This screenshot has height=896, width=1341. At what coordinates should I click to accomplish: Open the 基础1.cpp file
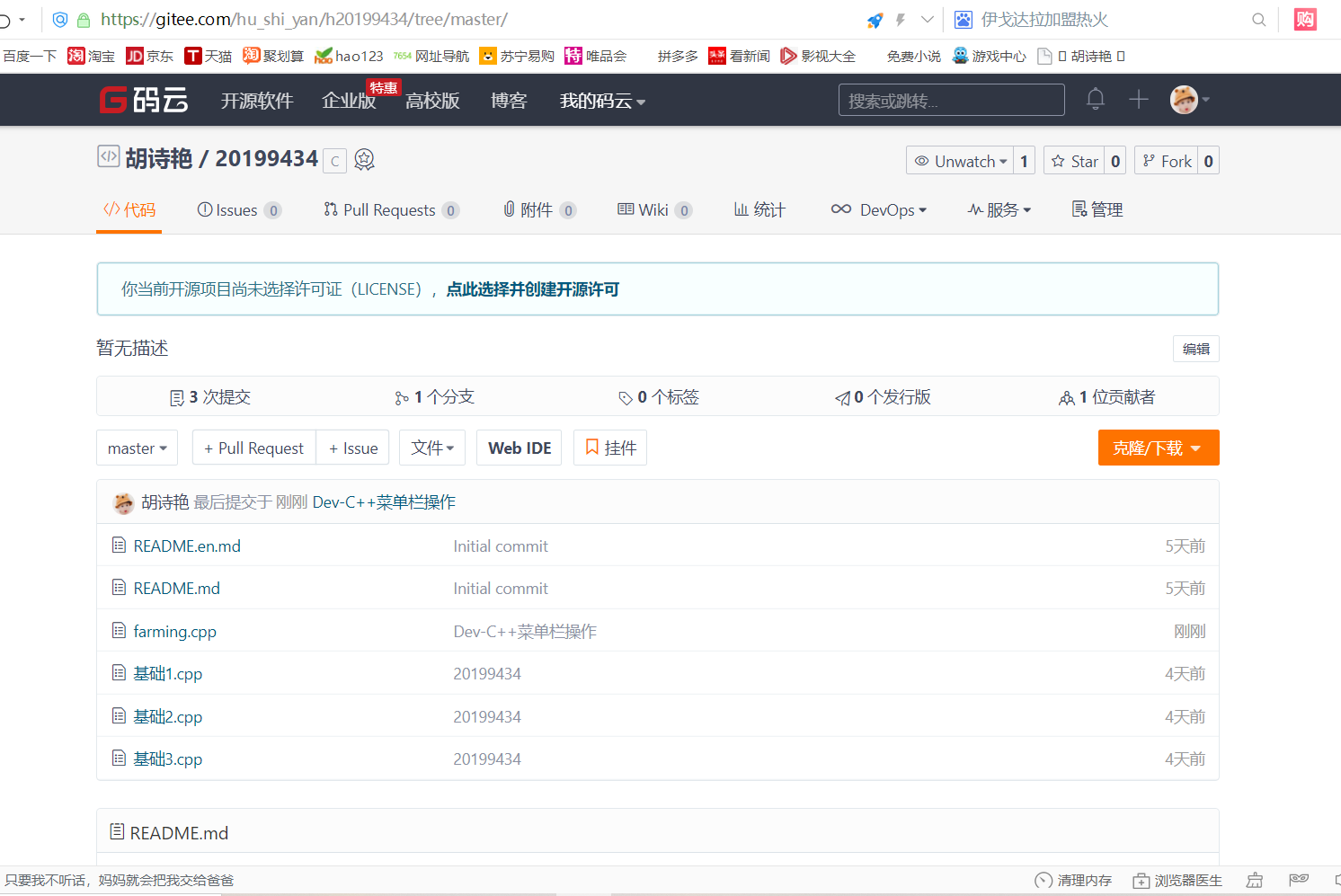167,674
